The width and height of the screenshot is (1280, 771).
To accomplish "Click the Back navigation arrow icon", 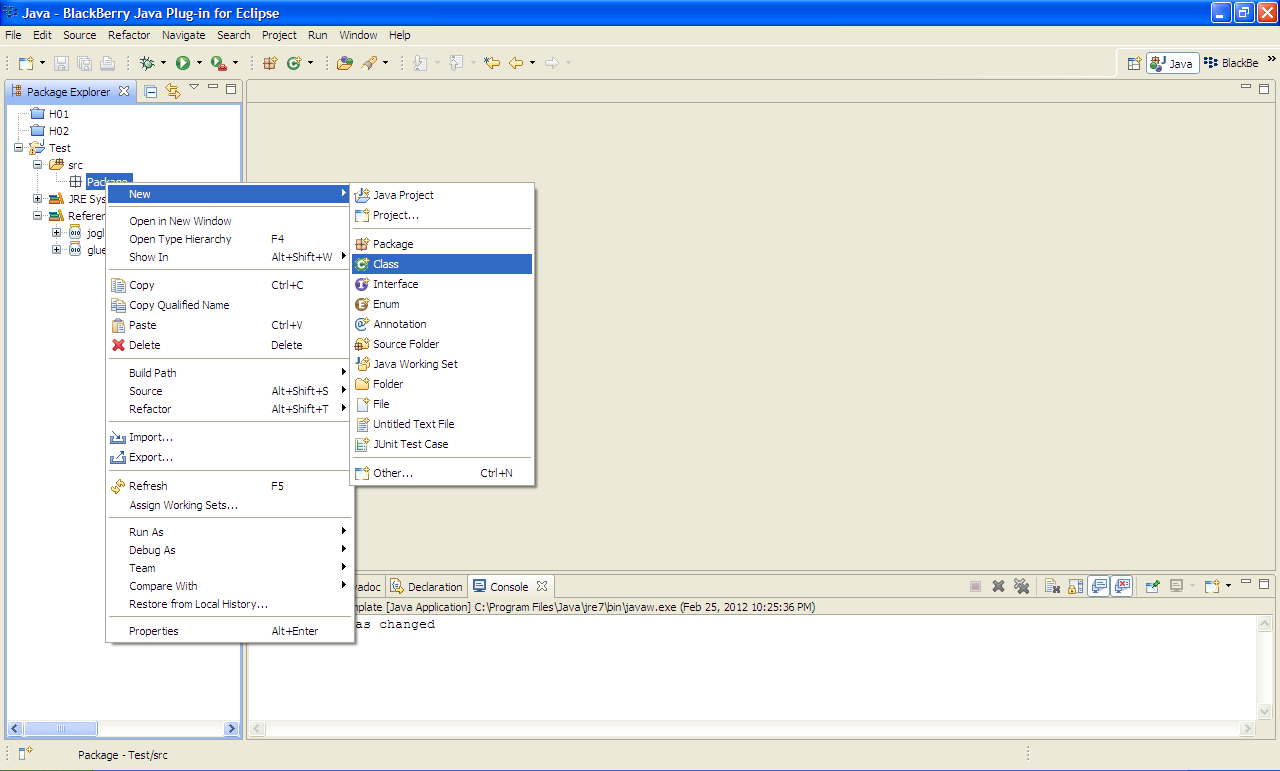I will (516, 63).
